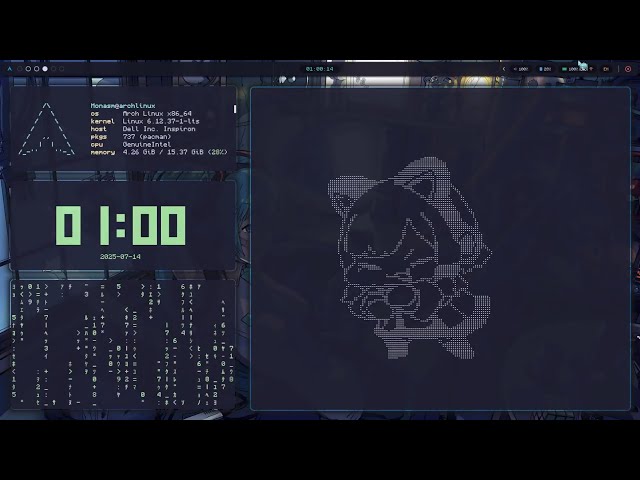Image resolution: width=640 pixels, height=480 pixels.
Task: Focus the matrix rain terminal window
Action: point(123,344)
